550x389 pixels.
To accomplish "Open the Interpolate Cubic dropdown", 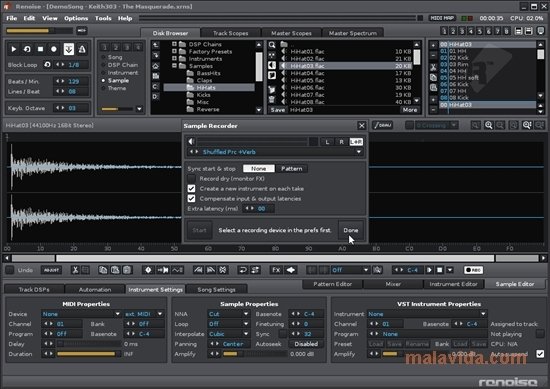I will [x=228, y=334].
